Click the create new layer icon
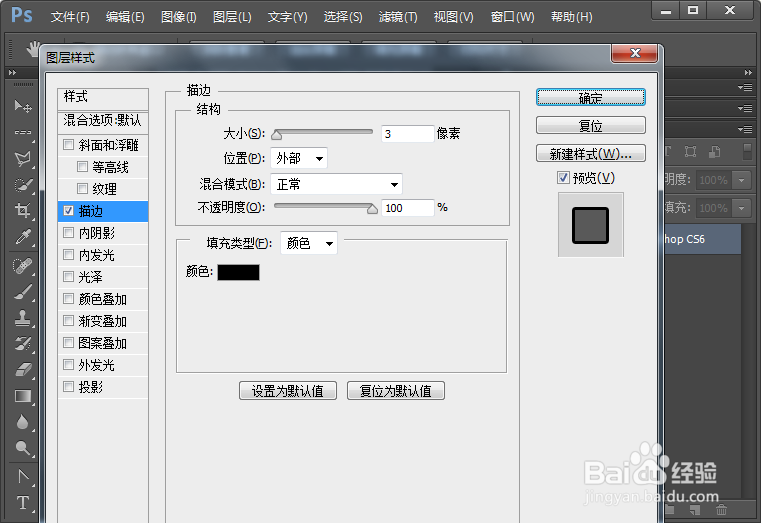 click(x=695, y=510)
